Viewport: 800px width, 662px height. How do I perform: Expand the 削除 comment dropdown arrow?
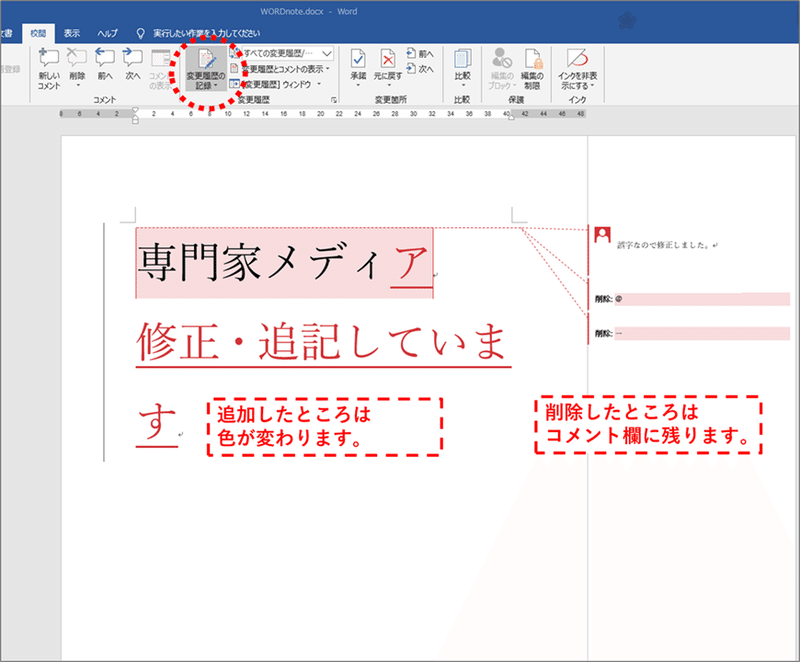[x=77, y=86]
